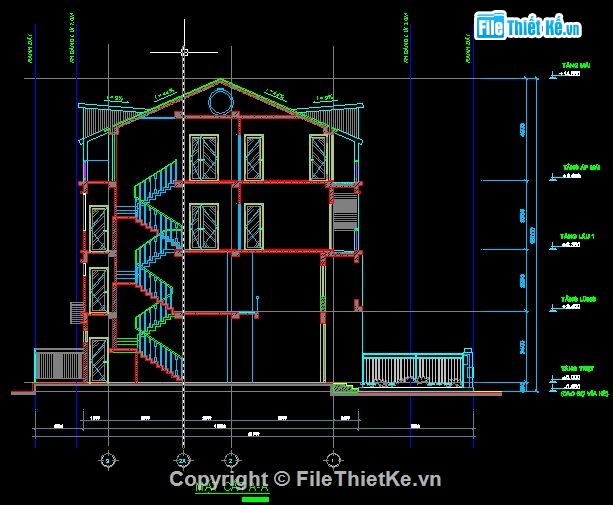Select the grid axis bubble labeled 1
613x505 pixels.
point(333,460)
